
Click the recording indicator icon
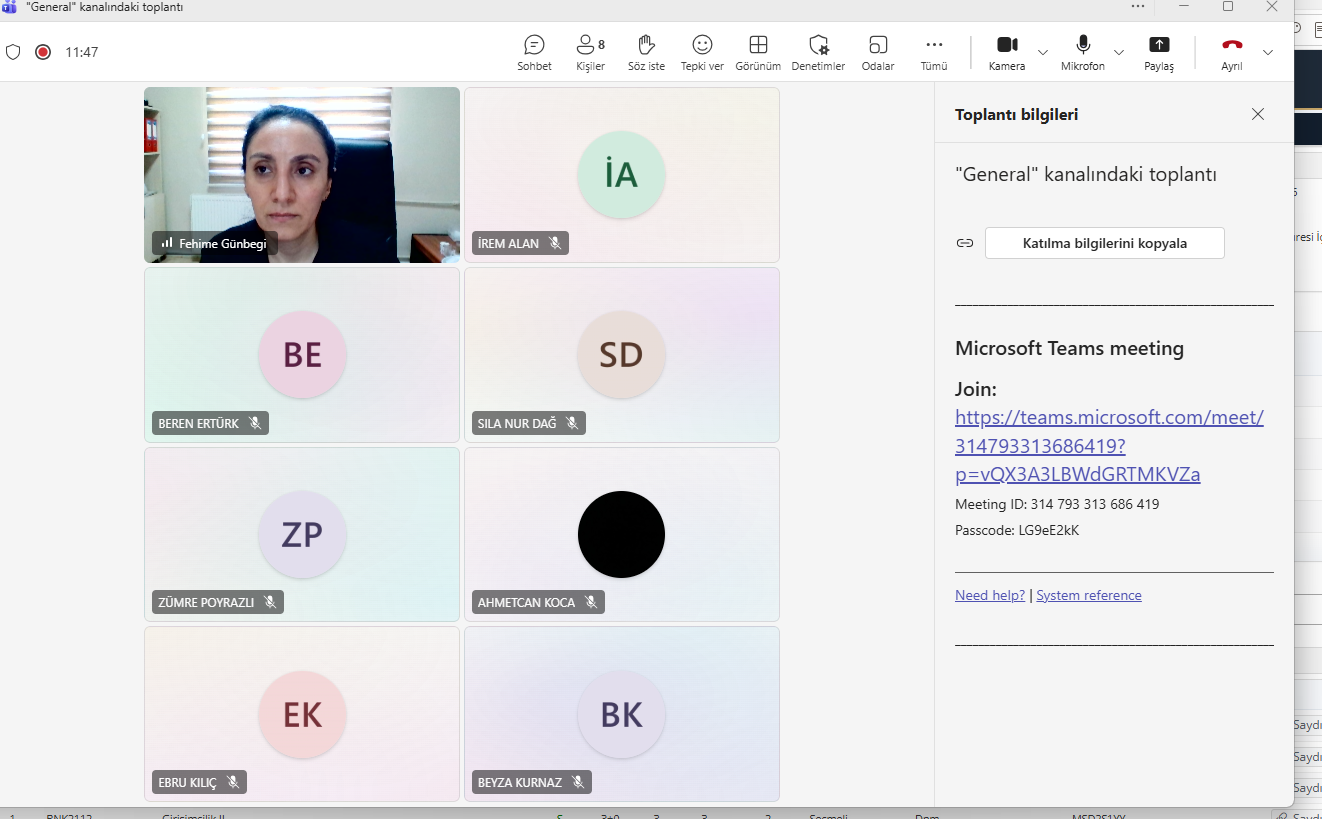pyautogui.click(x=43, y=52)
